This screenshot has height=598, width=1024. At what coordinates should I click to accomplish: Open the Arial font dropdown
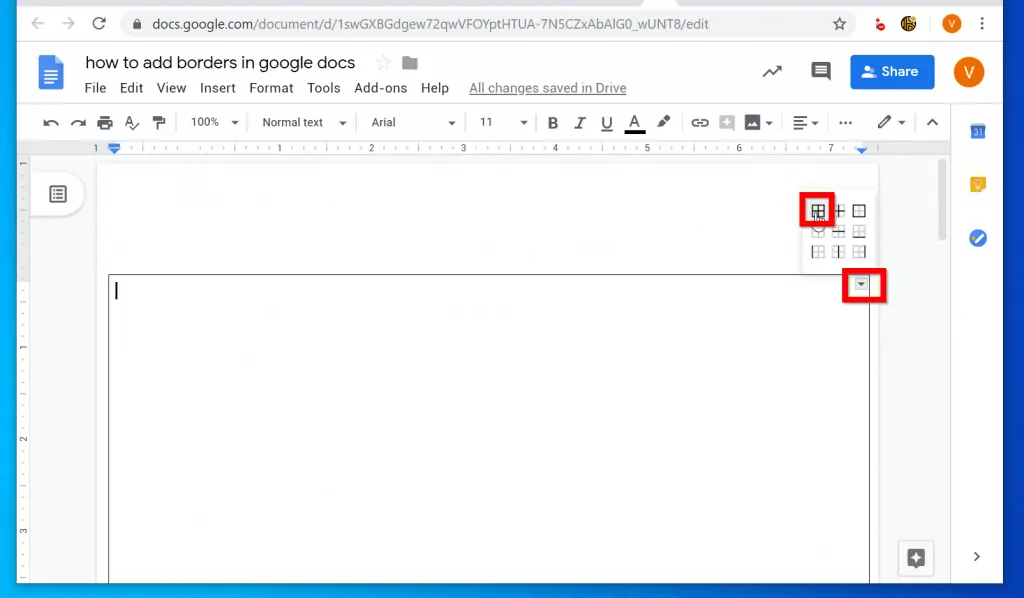point(413,123)
